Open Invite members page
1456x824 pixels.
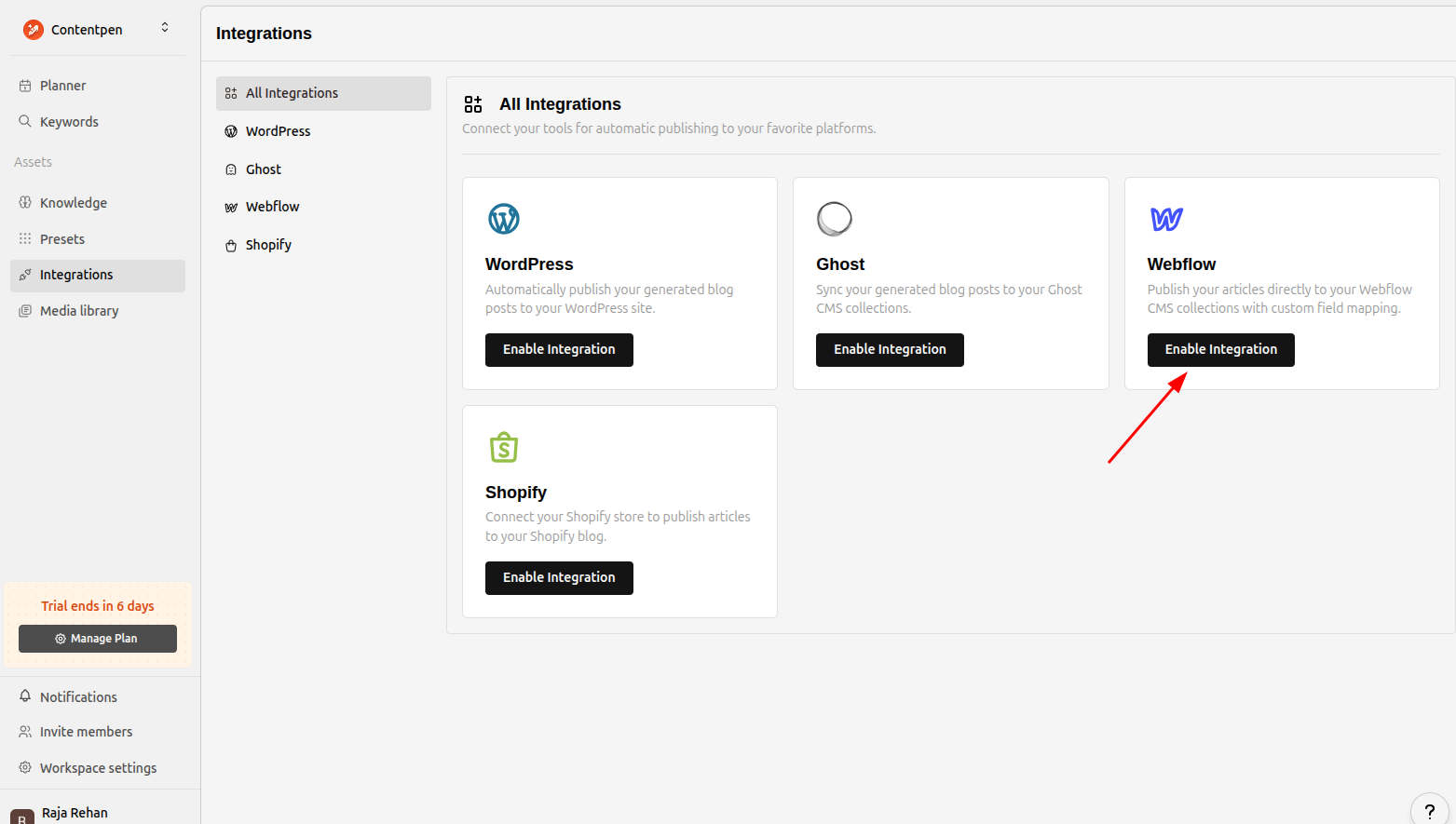(86, 732)
